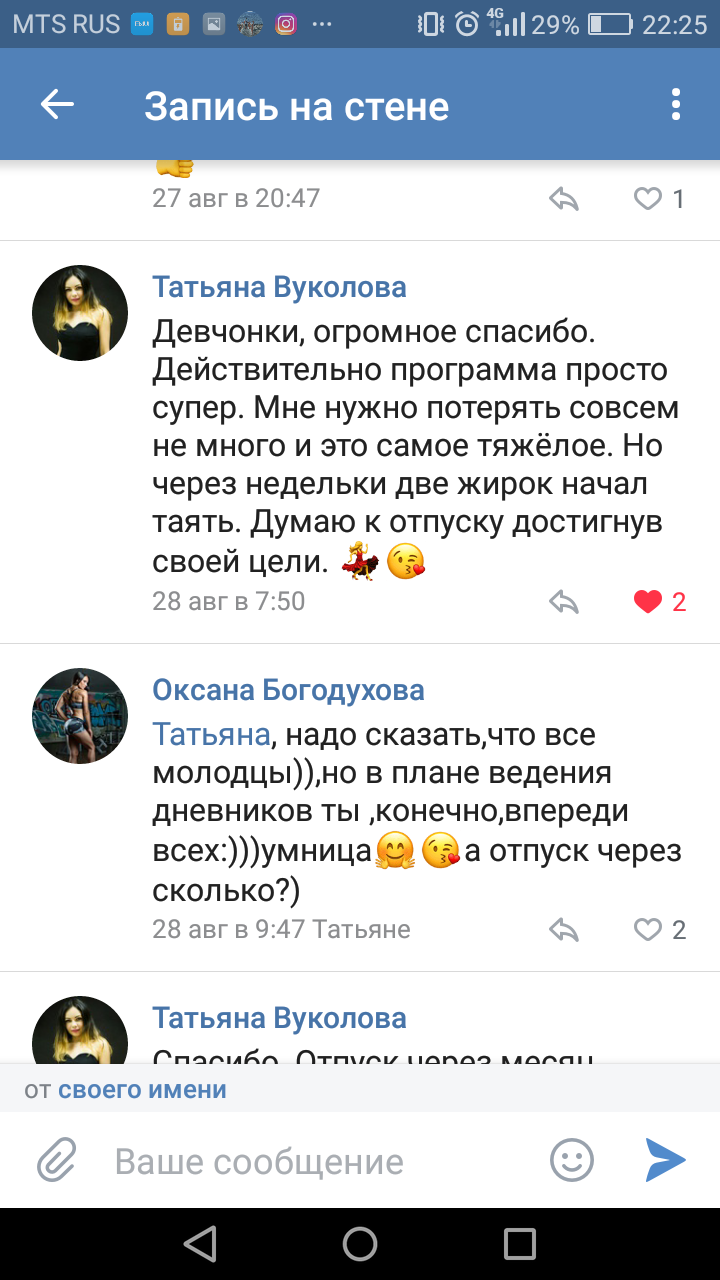Open Татьяна Вуколова's profile name link

[x=279, y=288]
